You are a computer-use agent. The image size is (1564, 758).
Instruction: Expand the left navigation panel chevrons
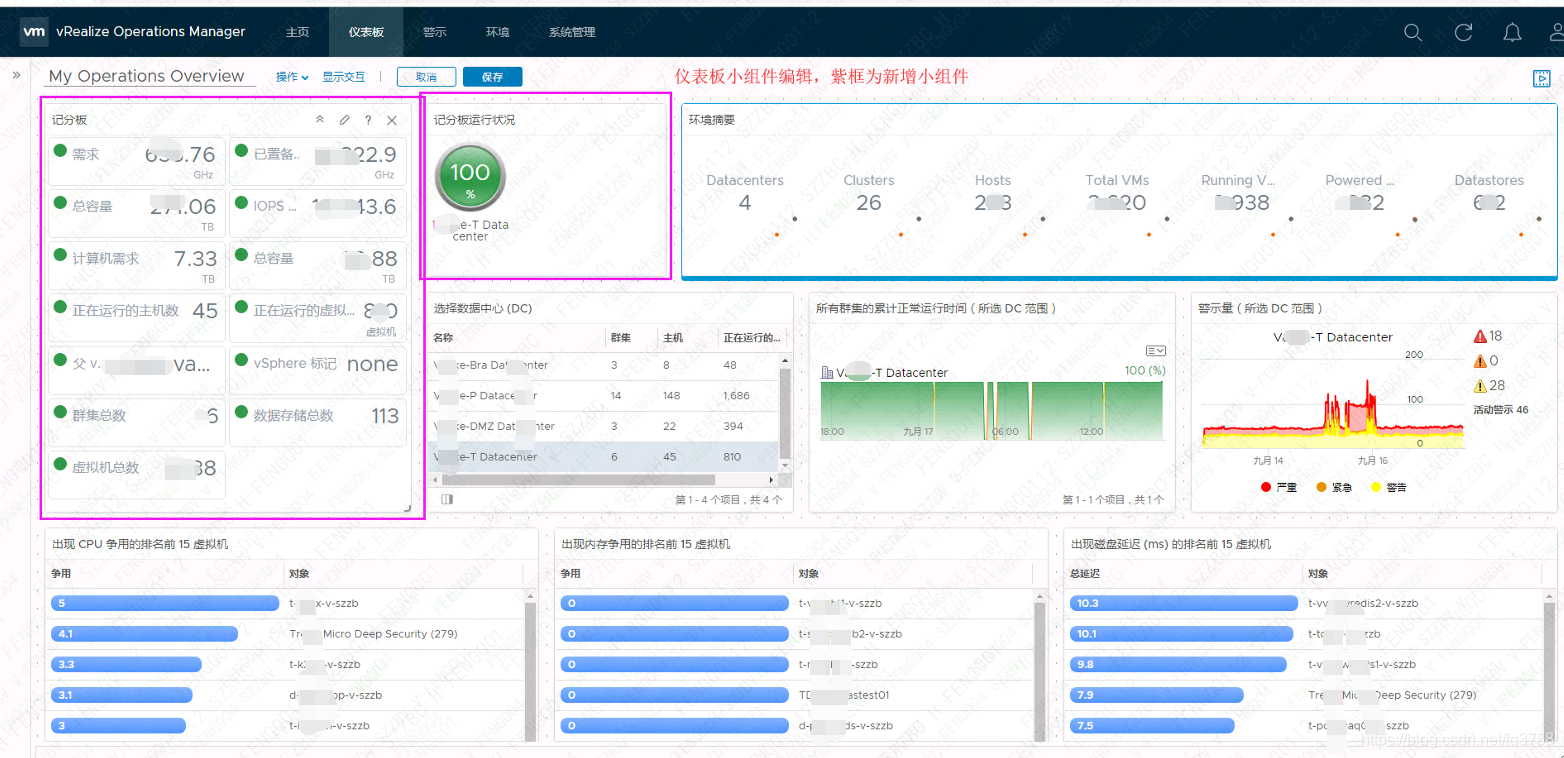(17, 75)
